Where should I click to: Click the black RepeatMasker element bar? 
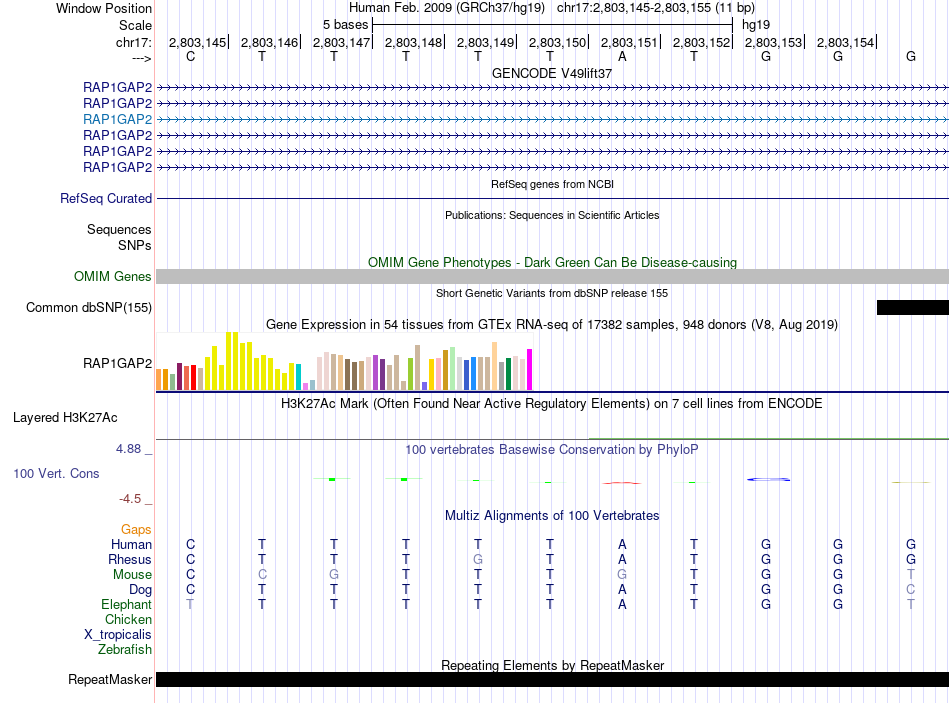click(x=552, y=679)
